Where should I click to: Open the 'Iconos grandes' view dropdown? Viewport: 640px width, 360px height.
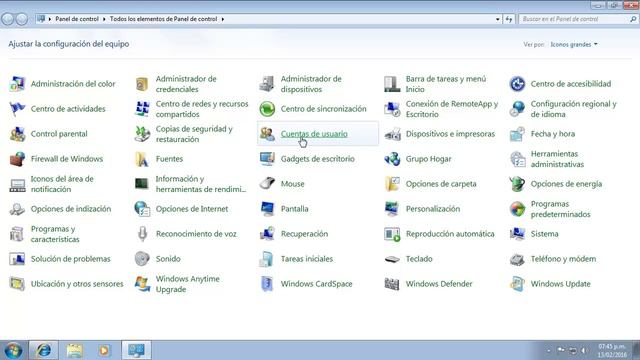point(574,44)
